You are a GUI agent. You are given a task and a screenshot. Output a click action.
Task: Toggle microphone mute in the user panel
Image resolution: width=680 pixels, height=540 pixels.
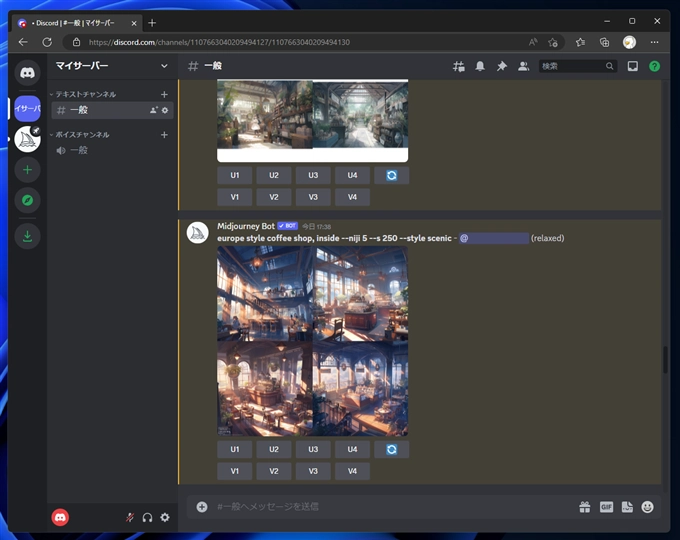pyautogui.click(x=130, y=517)
